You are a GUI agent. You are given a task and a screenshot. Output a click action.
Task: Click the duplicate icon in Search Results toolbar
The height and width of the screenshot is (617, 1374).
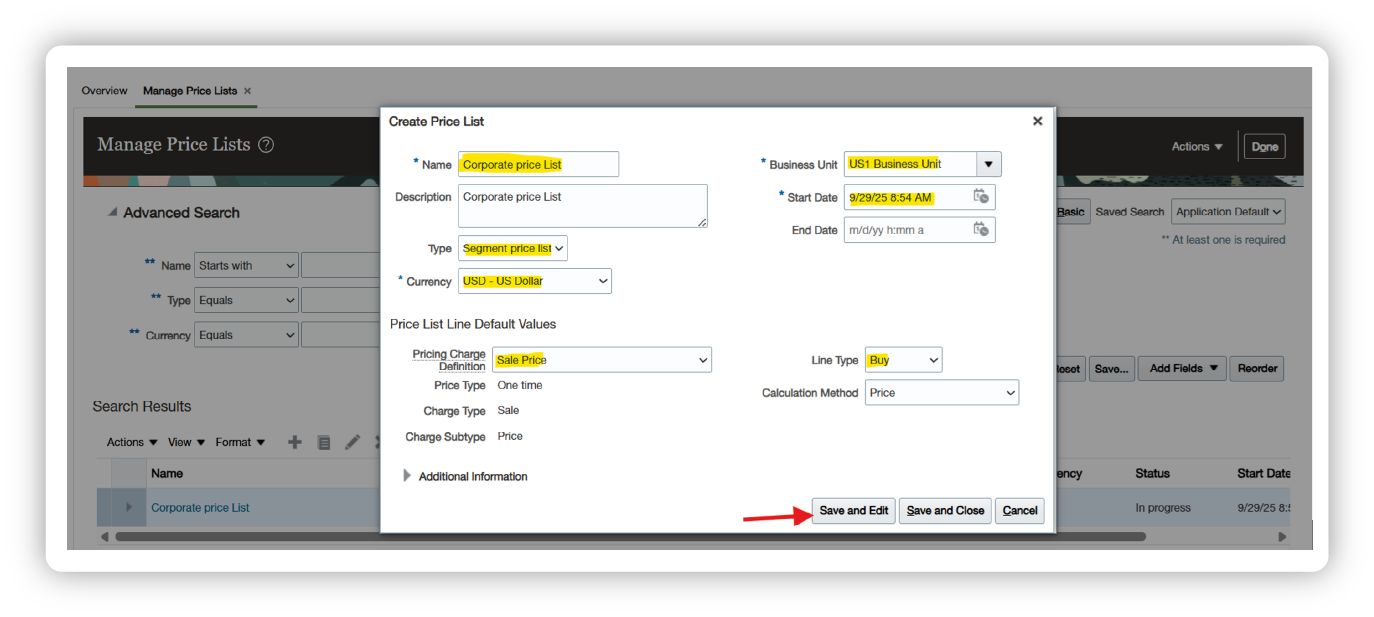click(x=324, y=442)
